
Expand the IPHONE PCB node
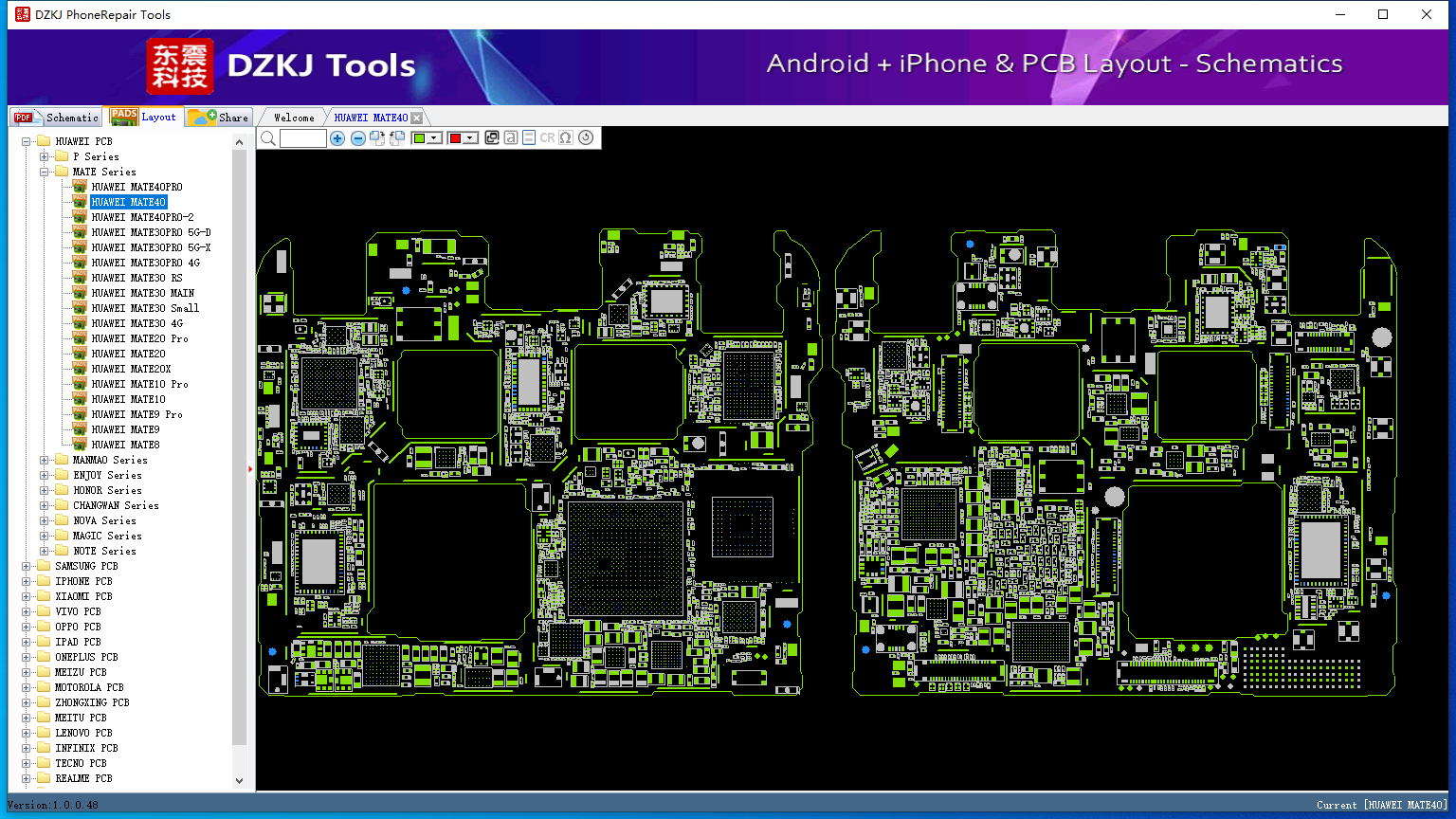click(x=27, y=582)
